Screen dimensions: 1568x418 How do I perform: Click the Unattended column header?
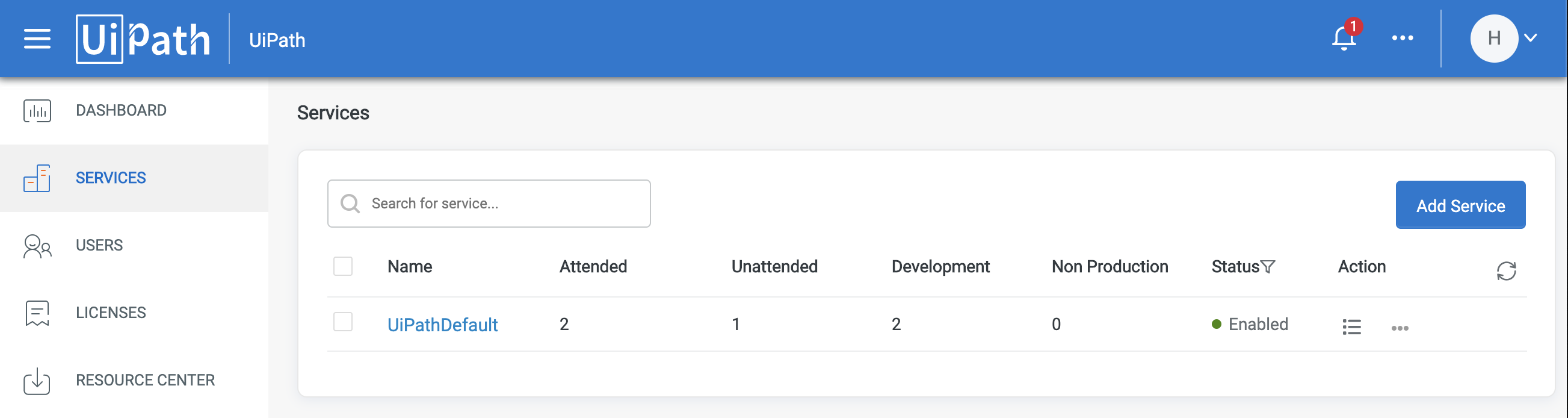point(774,266)
